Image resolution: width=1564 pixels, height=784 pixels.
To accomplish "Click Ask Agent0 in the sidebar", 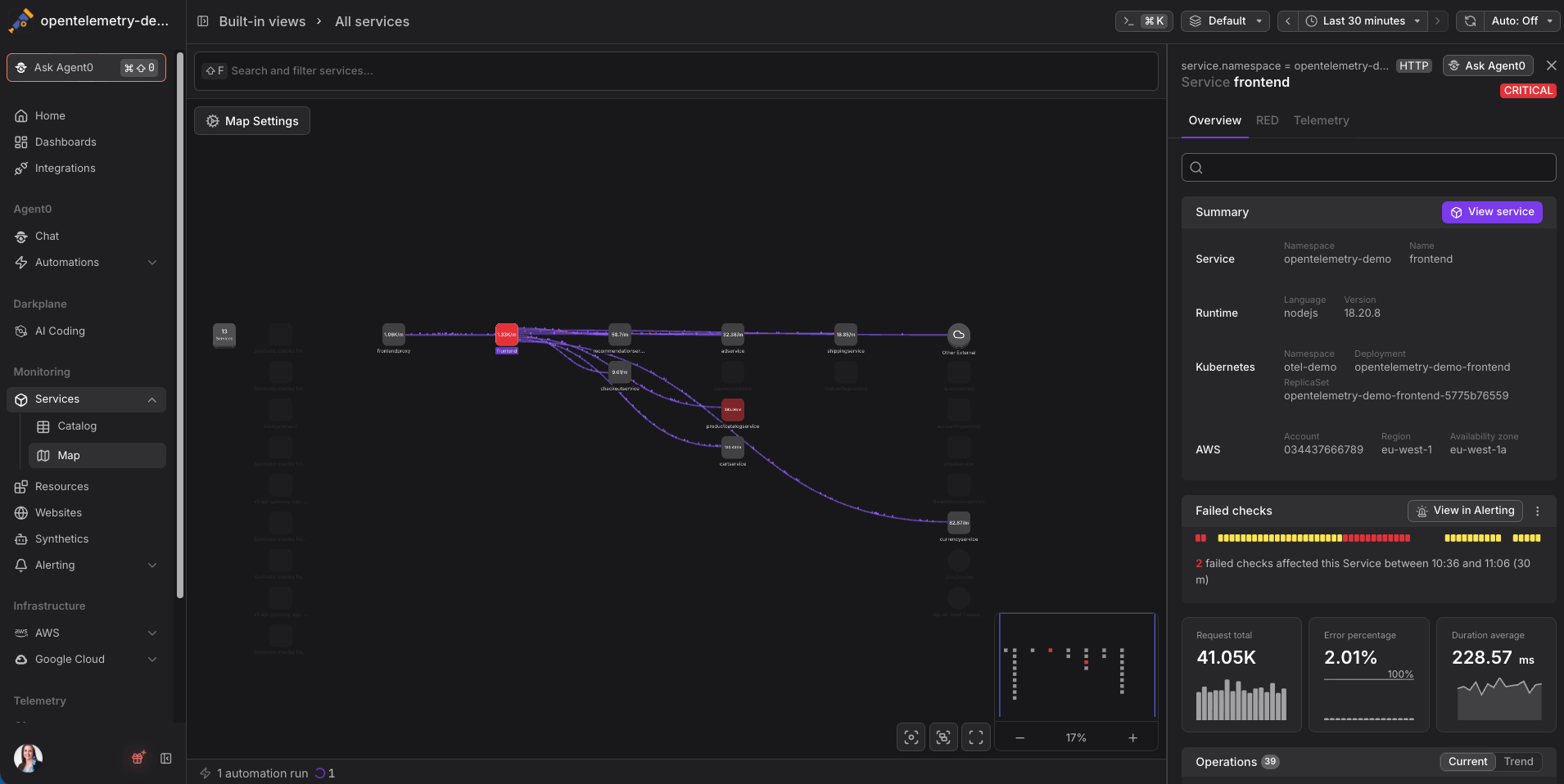I will pyautogui.click(x=86, y=68).
